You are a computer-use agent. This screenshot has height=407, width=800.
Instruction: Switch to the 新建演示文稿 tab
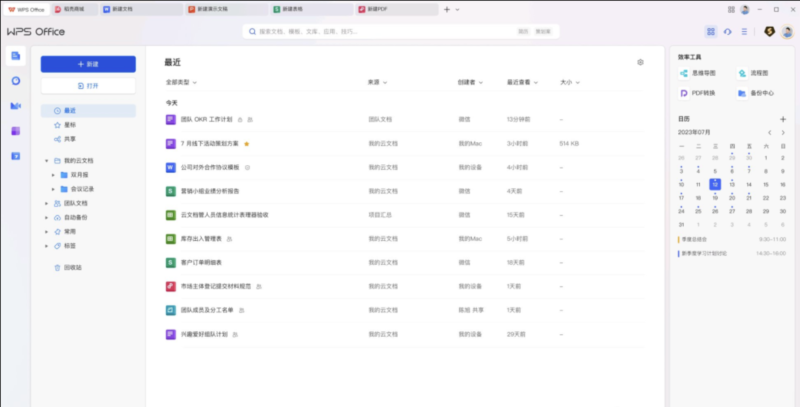click(x=227, y=9)
